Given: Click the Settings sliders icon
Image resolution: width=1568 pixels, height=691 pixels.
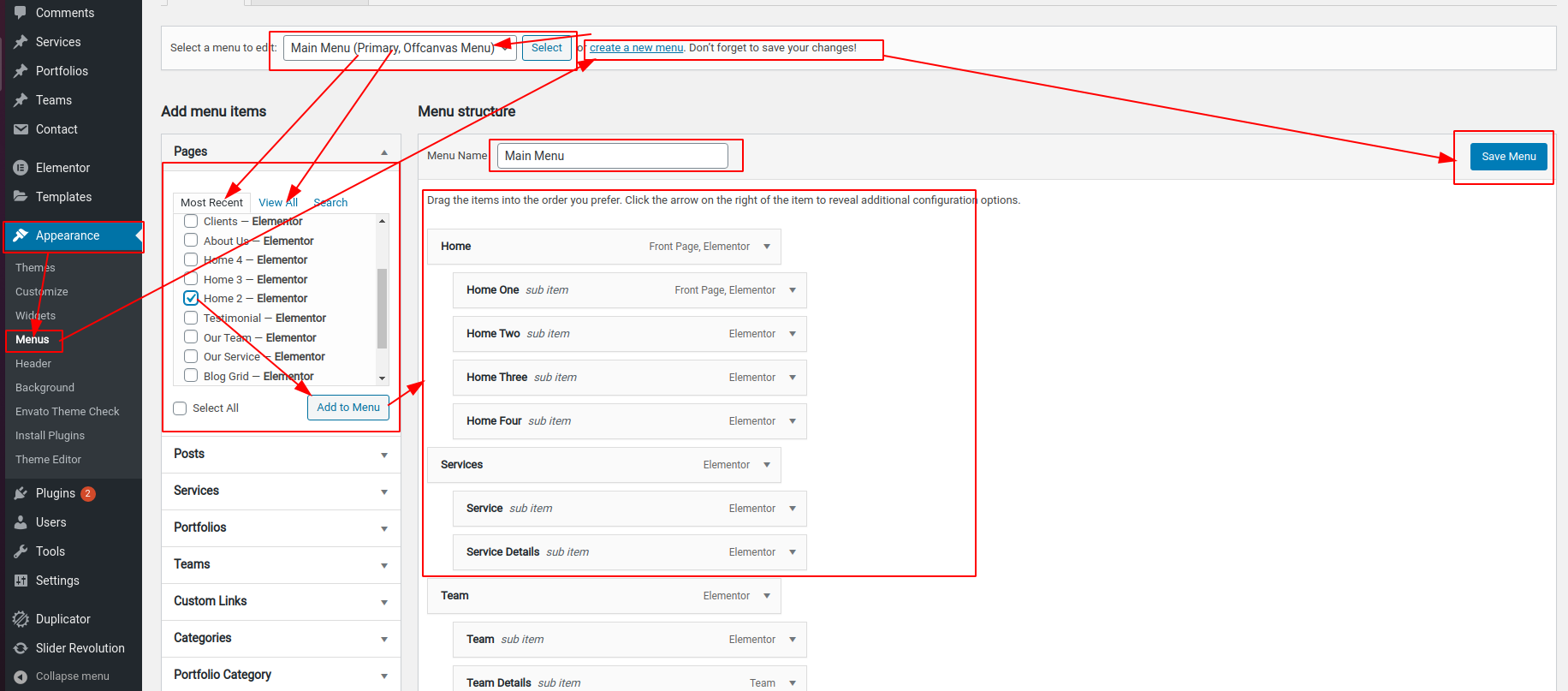Looking at the screenshot, I should point(21,581).
